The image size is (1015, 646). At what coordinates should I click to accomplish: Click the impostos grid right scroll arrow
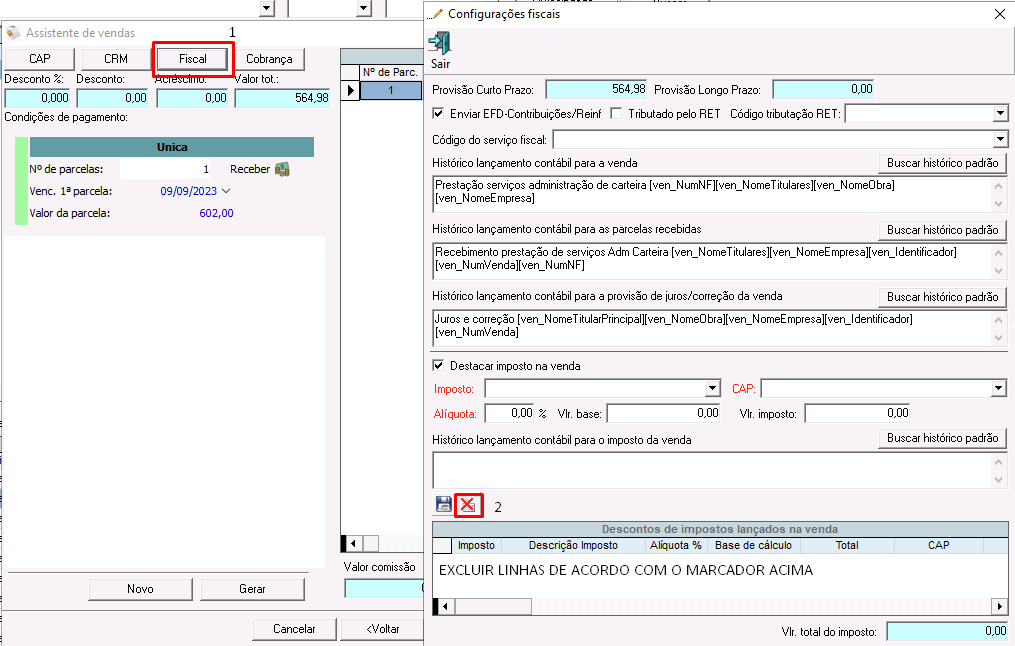(1000, 607)
